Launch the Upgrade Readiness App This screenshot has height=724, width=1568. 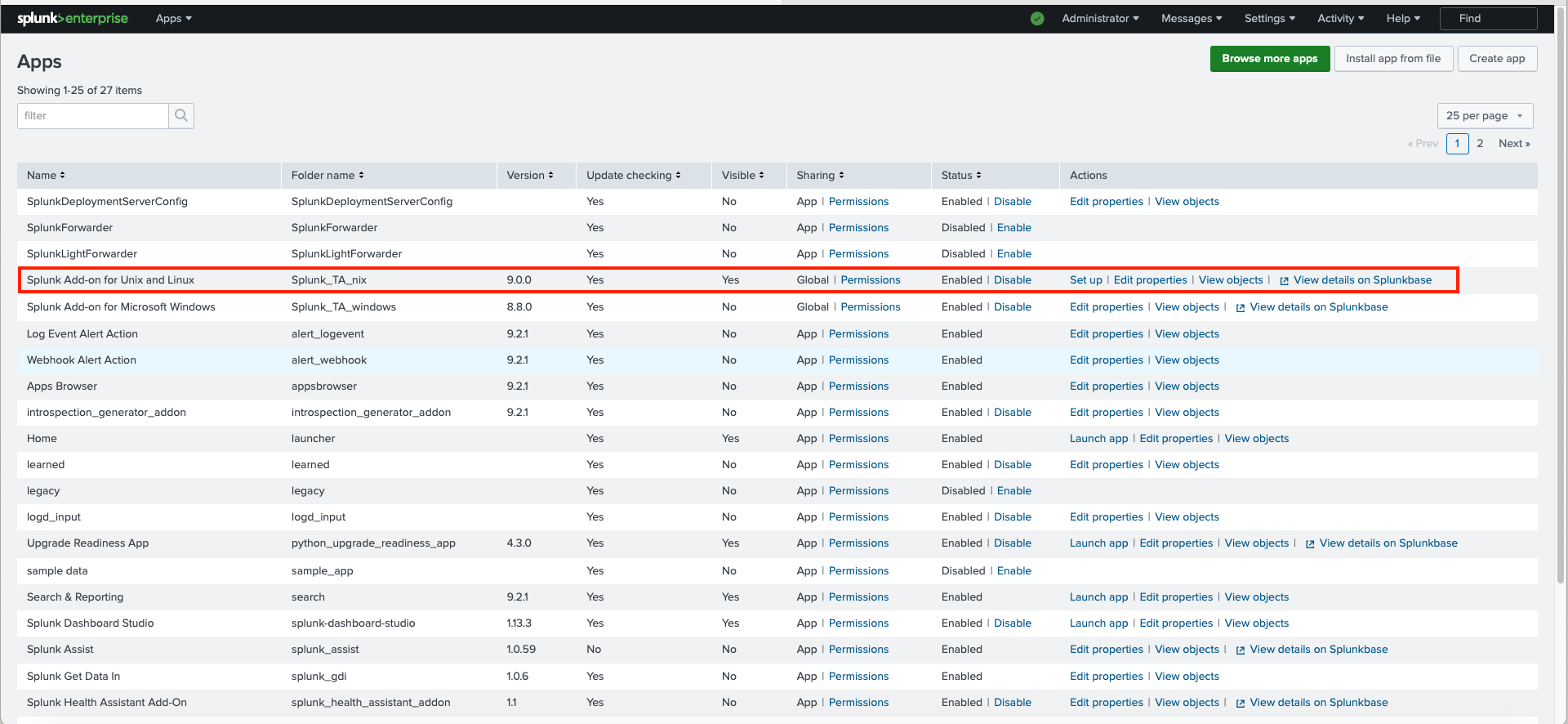tap(1098, 543)
